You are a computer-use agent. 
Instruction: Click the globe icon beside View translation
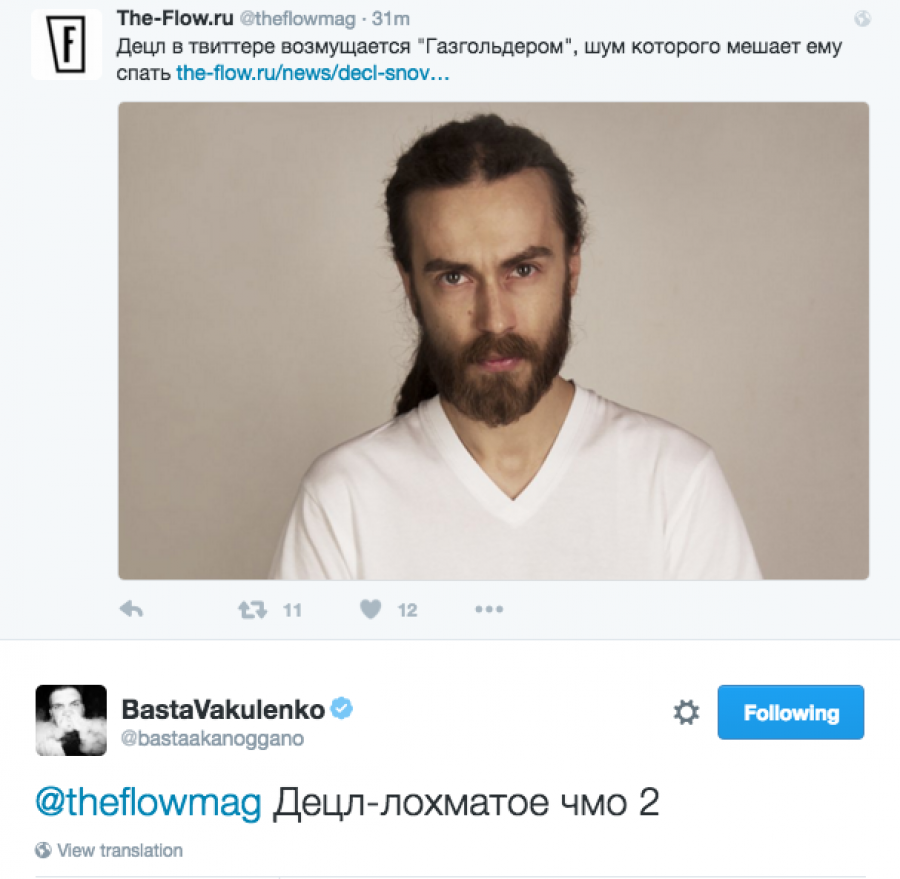tap(43, 850)
